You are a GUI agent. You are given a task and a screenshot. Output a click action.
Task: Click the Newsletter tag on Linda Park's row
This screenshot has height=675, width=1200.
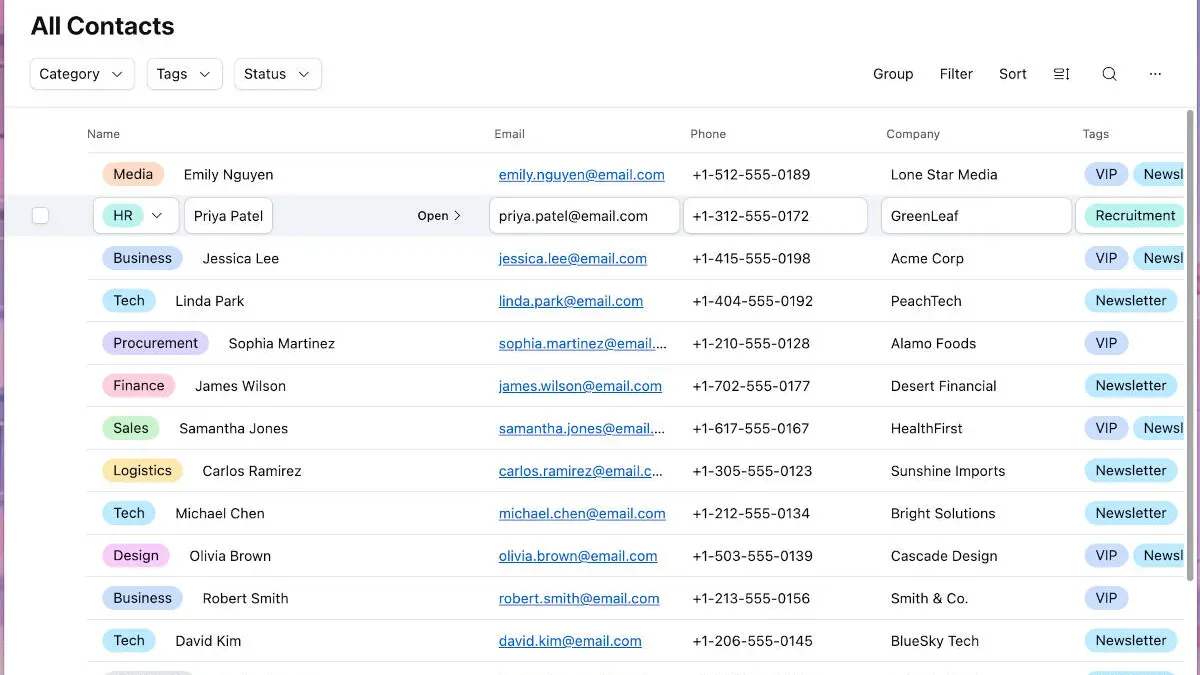click(x=1130, y=300)
